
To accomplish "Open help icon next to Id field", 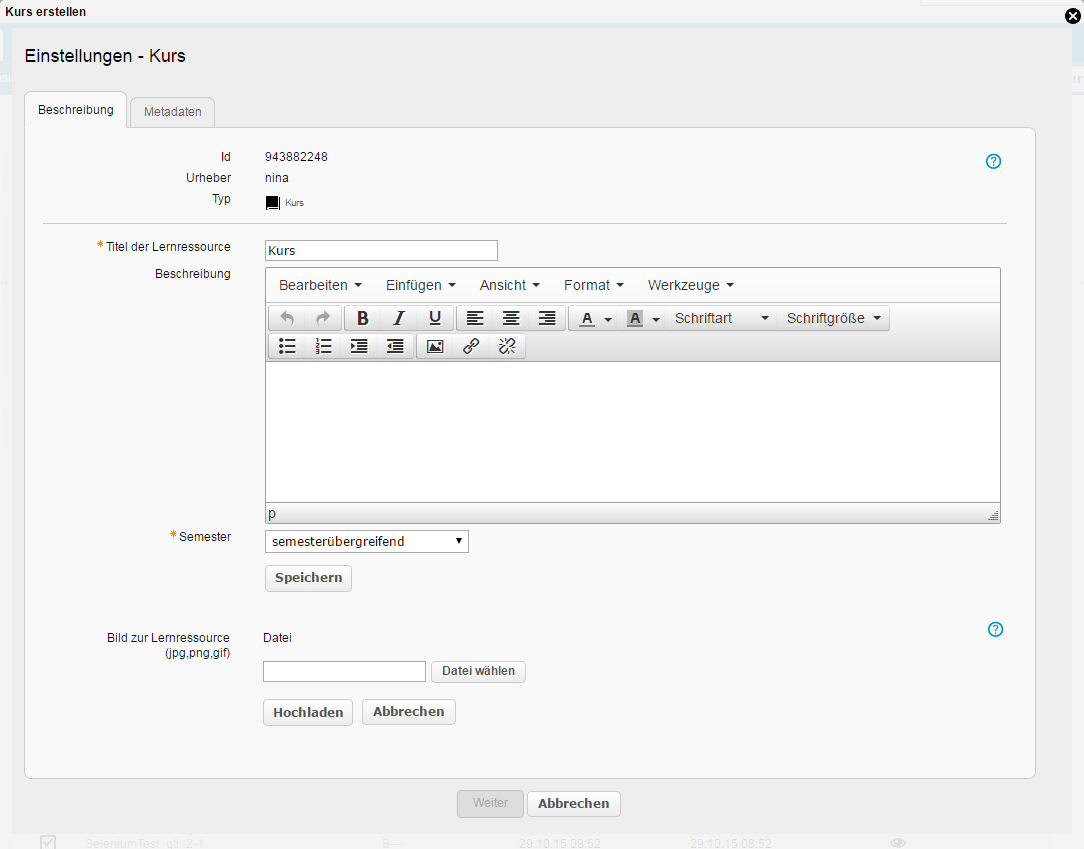I will 994,161.
